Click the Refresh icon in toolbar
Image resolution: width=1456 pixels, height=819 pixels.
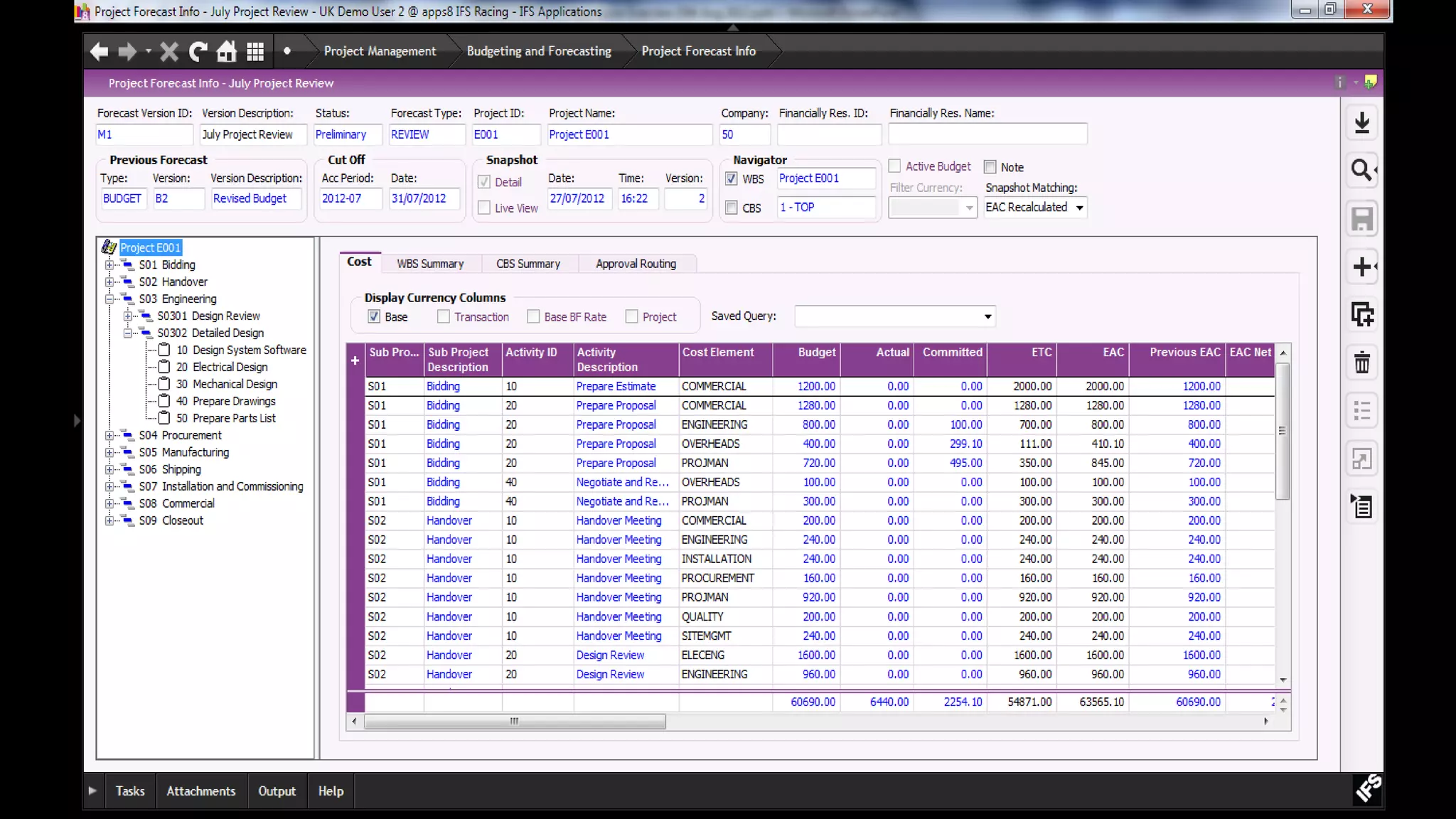click(x=198, y=51)
